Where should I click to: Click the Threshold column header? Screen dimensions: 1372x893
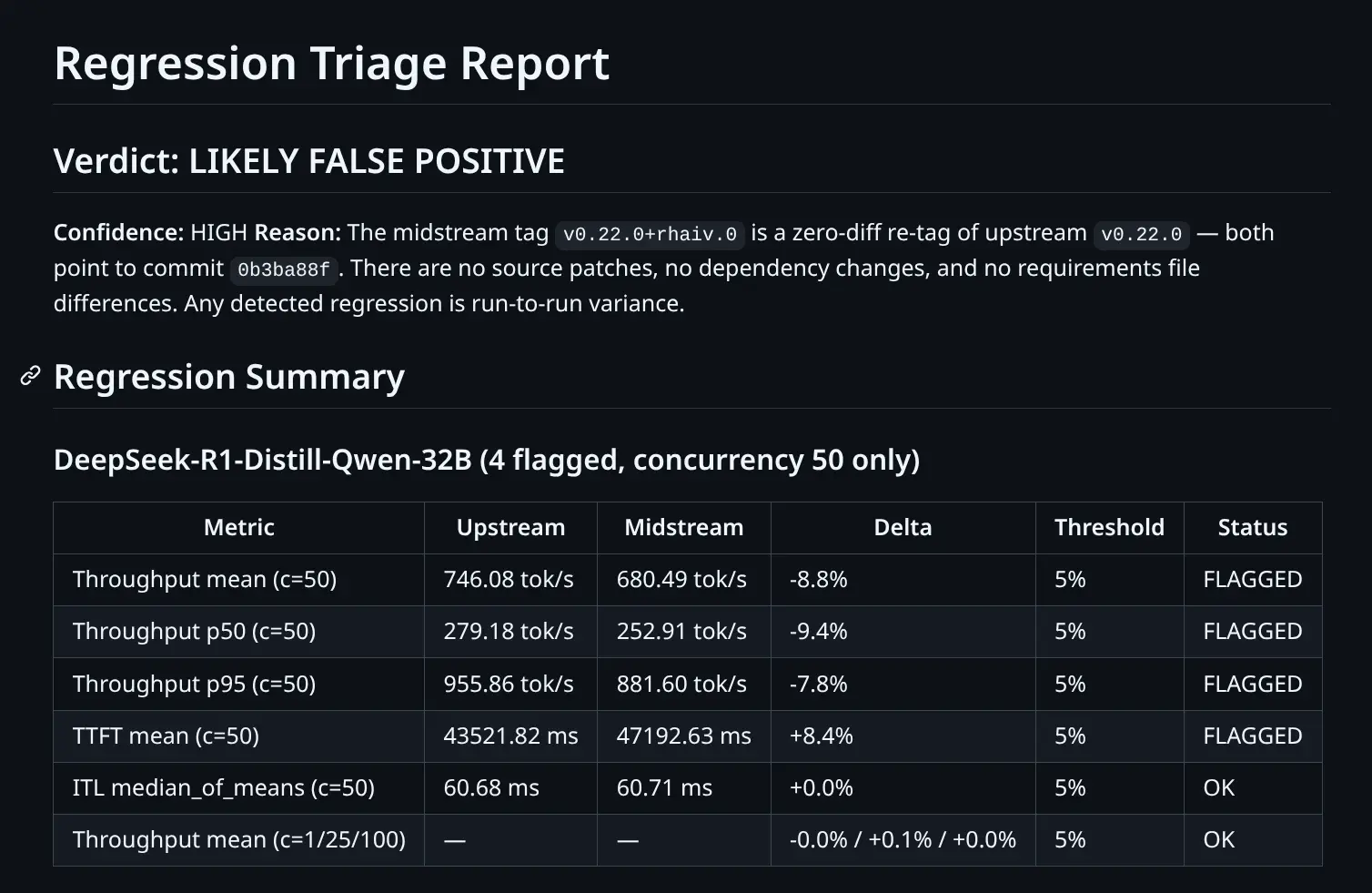click(x=1109, y=528)
